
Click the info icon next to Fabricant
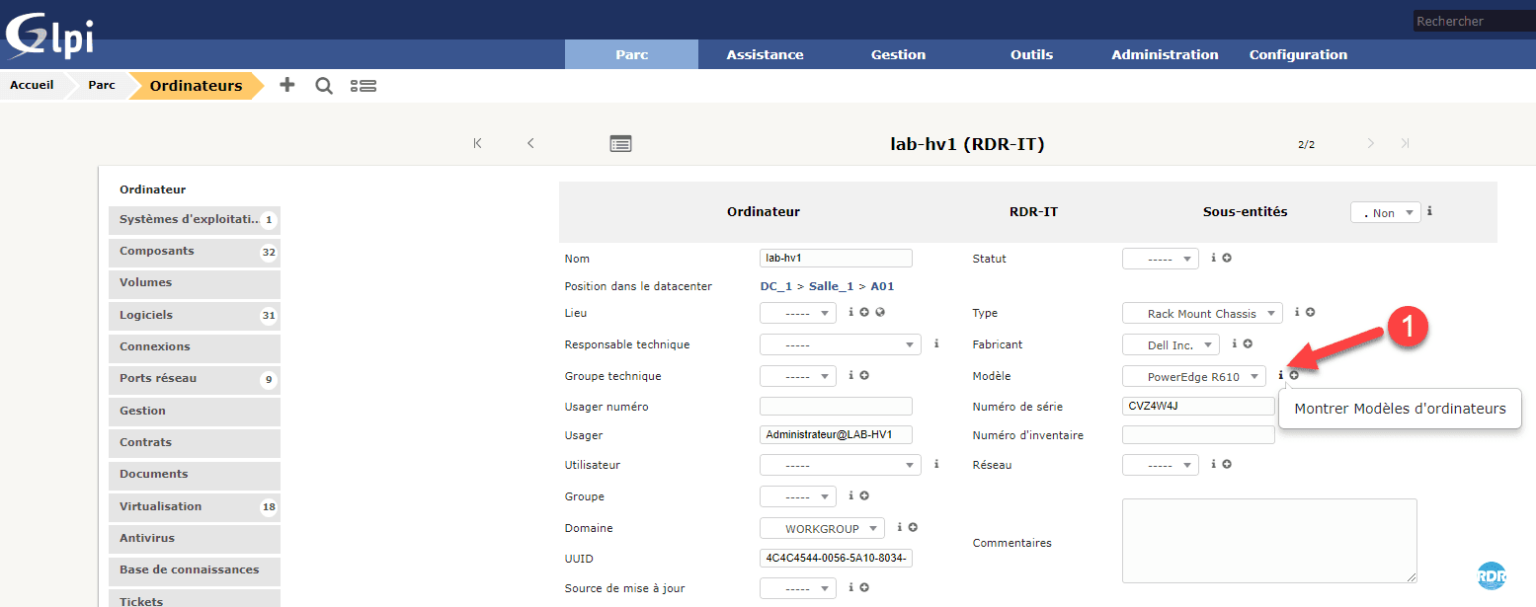click(1235, 344)
